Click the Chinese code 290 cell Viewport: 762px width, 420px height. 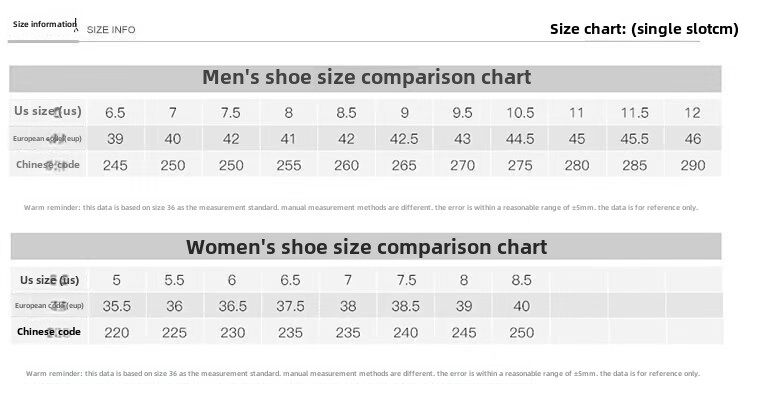(692, 165)
